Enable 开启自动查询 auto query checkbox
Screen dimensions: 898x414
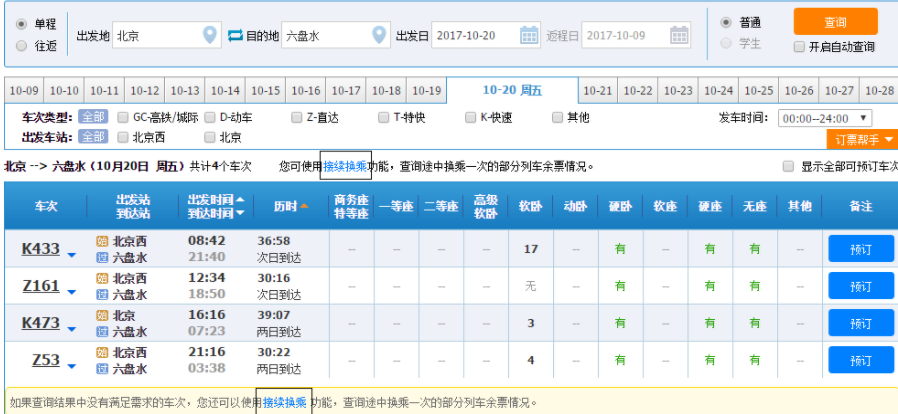pyautogui.click(x=799, y=47)
